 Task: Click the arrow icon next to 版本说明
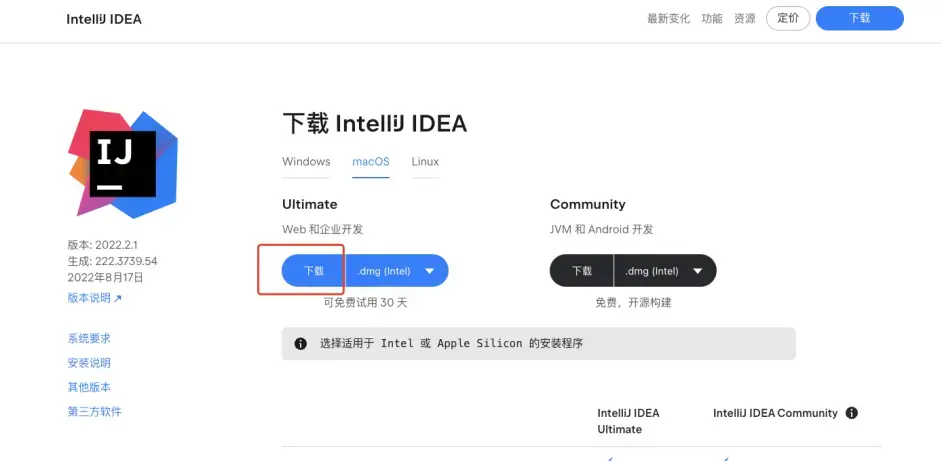coord(118,298)
